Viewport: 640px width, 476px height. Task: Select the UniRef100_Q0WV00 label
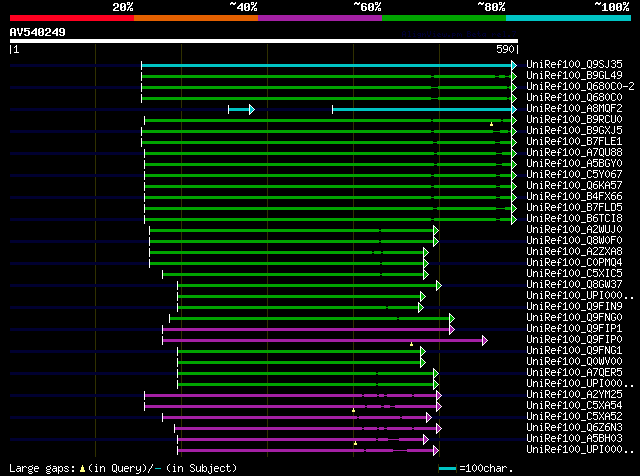pos(574,362)
